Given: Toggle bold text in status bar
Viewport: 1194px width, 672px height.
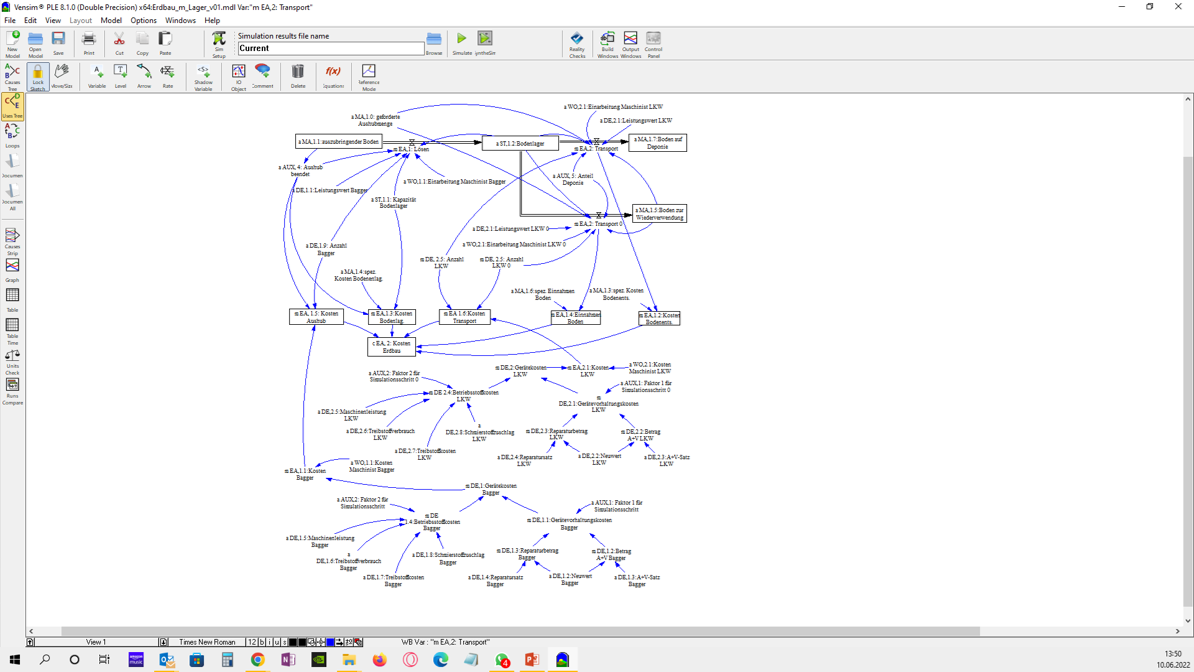Looking at the screenshot, I should coord(262,642).
